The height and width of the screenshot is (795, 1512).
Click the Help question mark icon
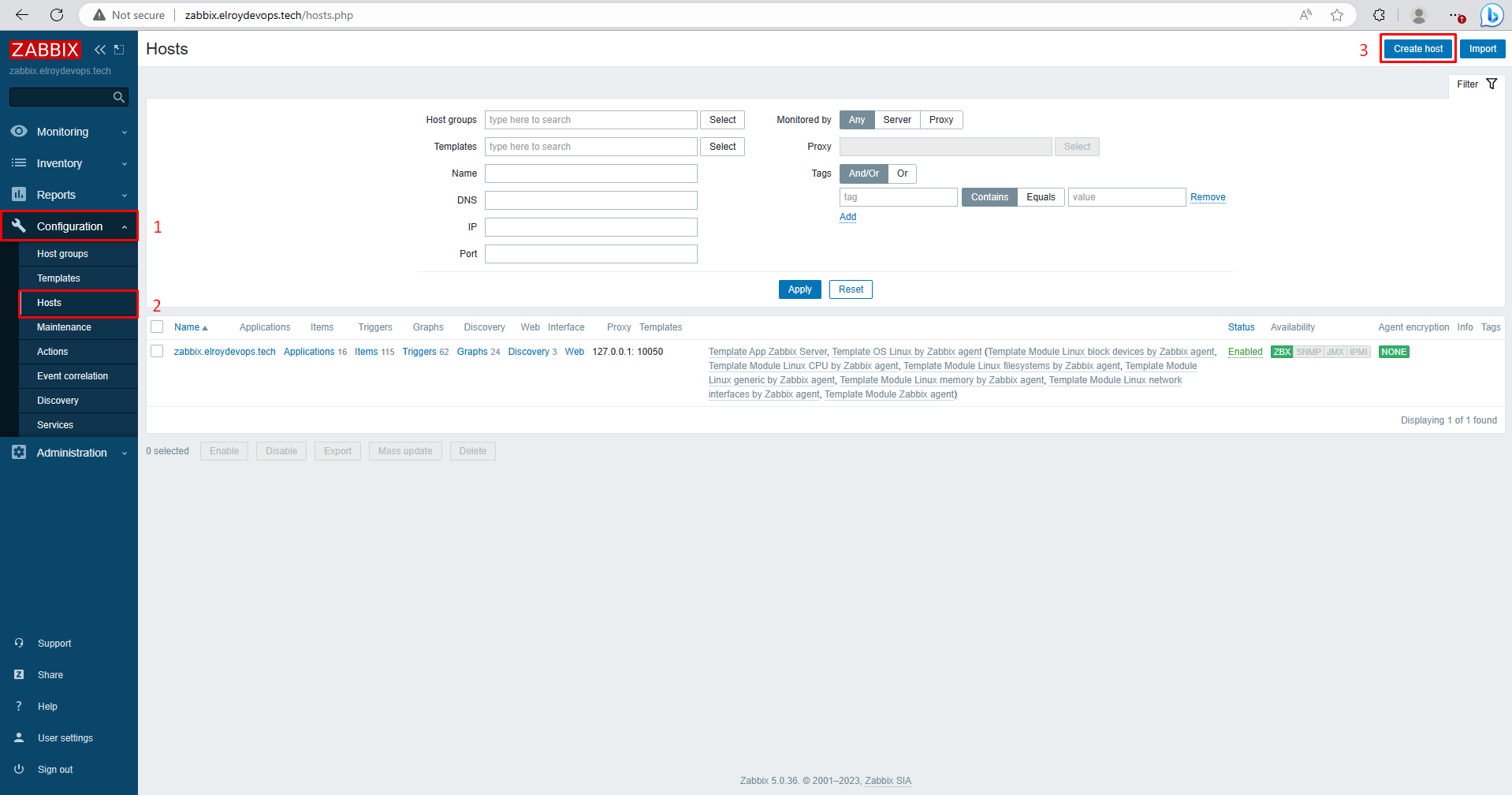pos(19,706)
